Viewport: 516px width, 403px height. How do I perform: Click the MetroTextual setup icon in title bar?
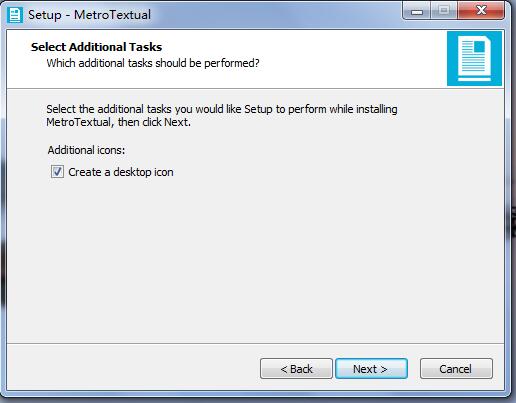(x=15, y=15)
